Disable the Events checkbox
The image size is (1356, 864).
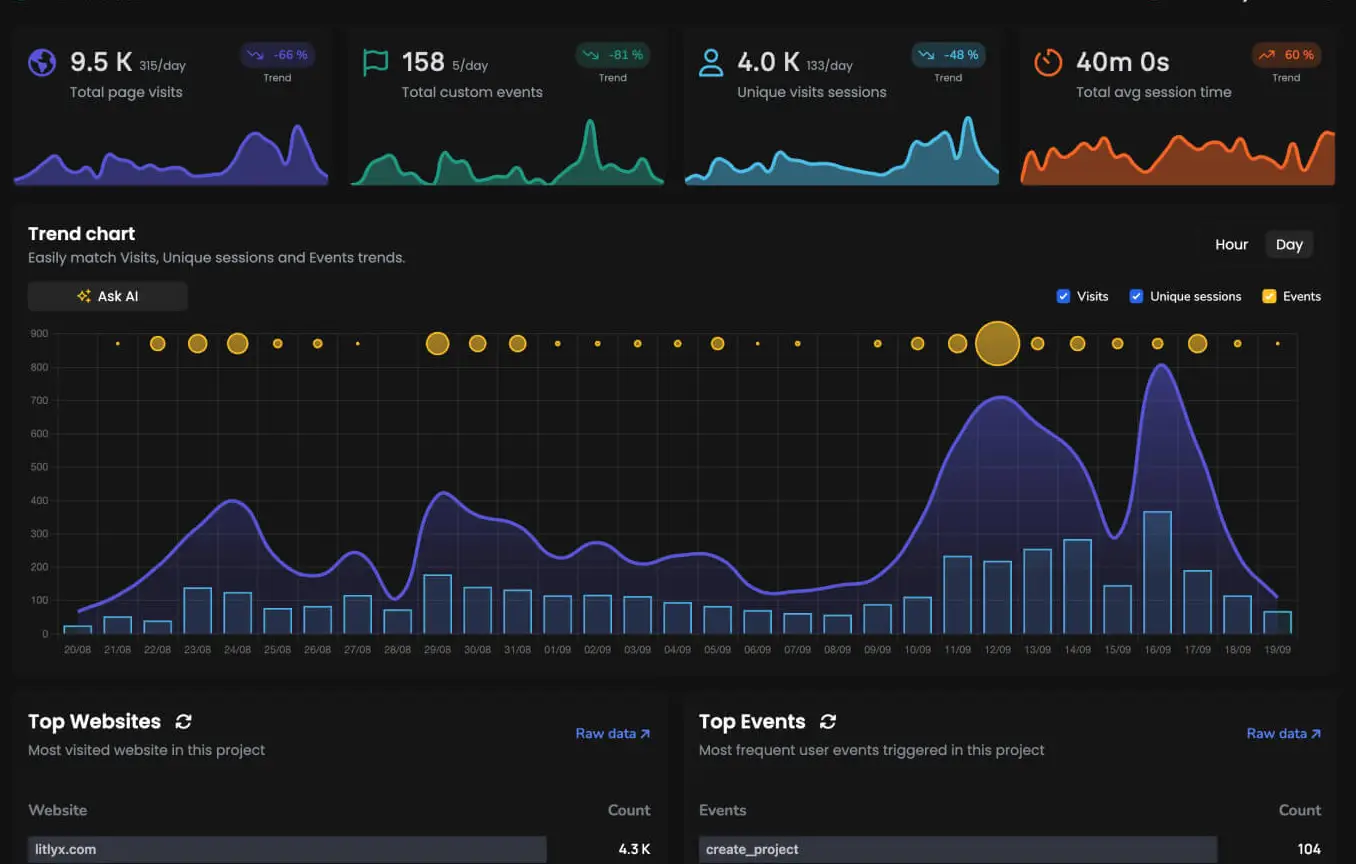coord(1269,296)
